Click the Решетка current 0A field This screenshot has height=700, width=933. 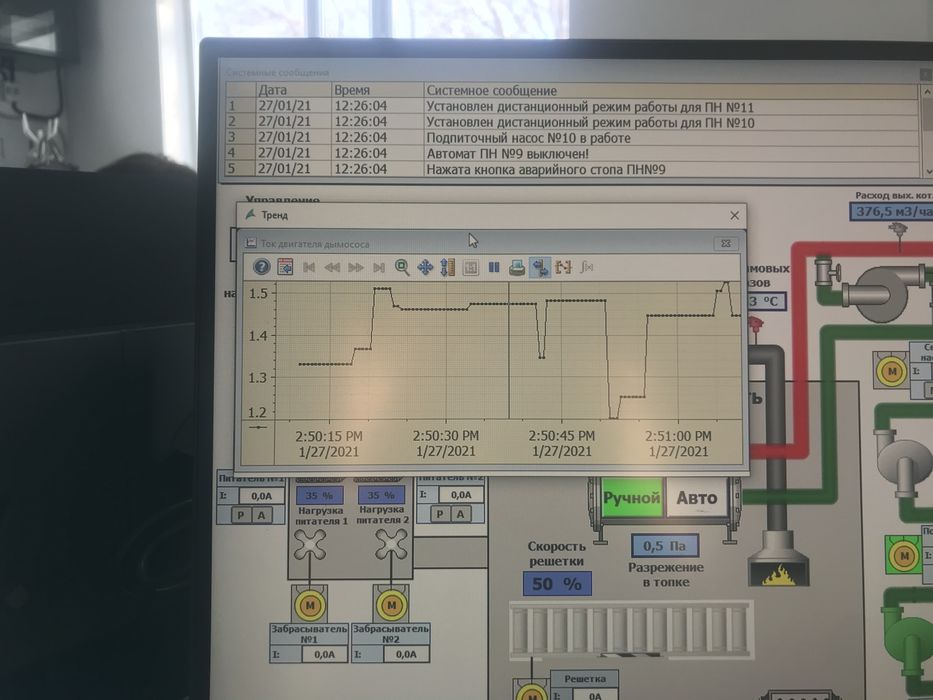point(595,694)
